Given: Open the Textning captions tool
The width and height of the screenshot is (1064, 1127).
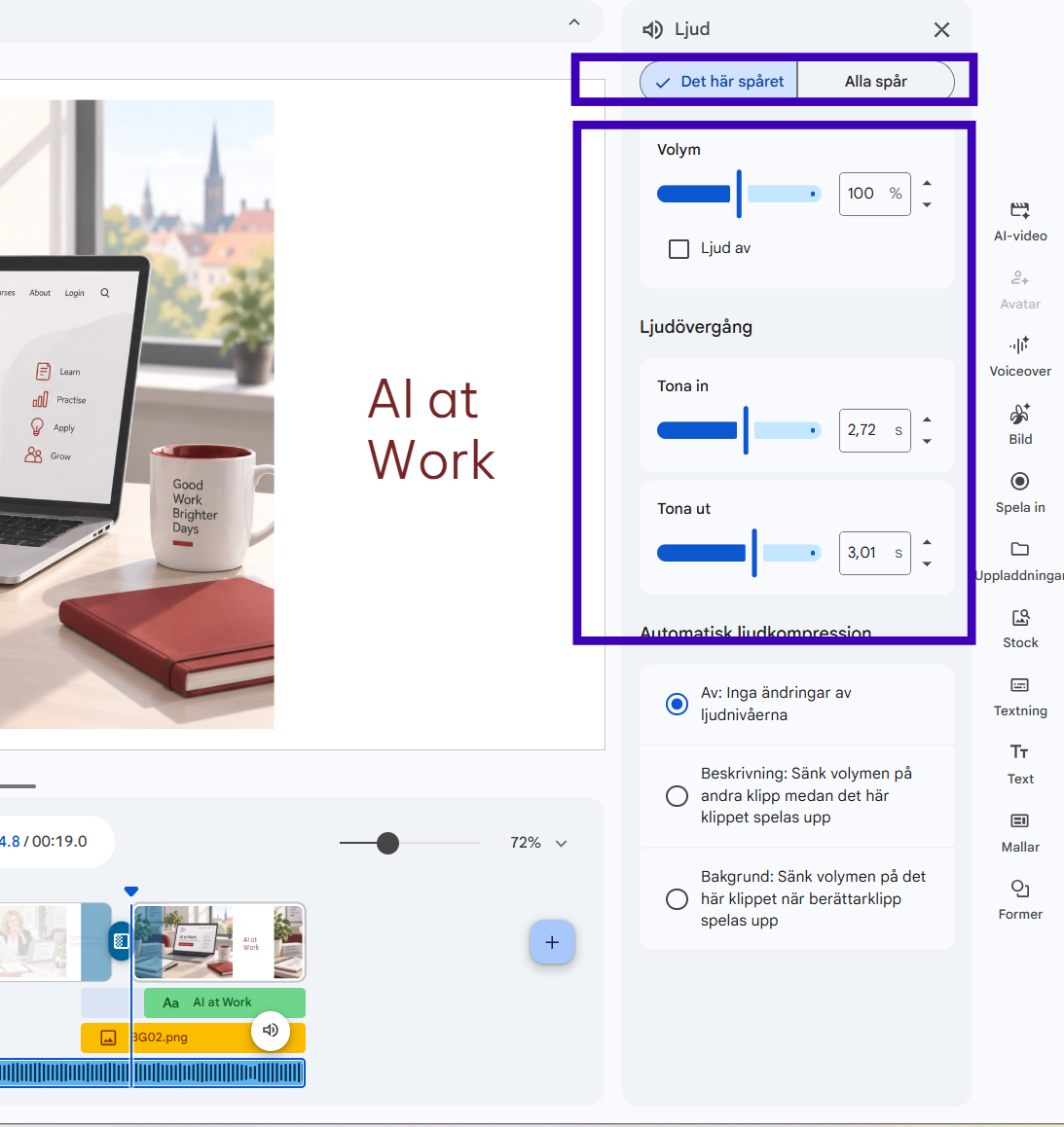Looking at the screenshot, I should coord(1019,697).
